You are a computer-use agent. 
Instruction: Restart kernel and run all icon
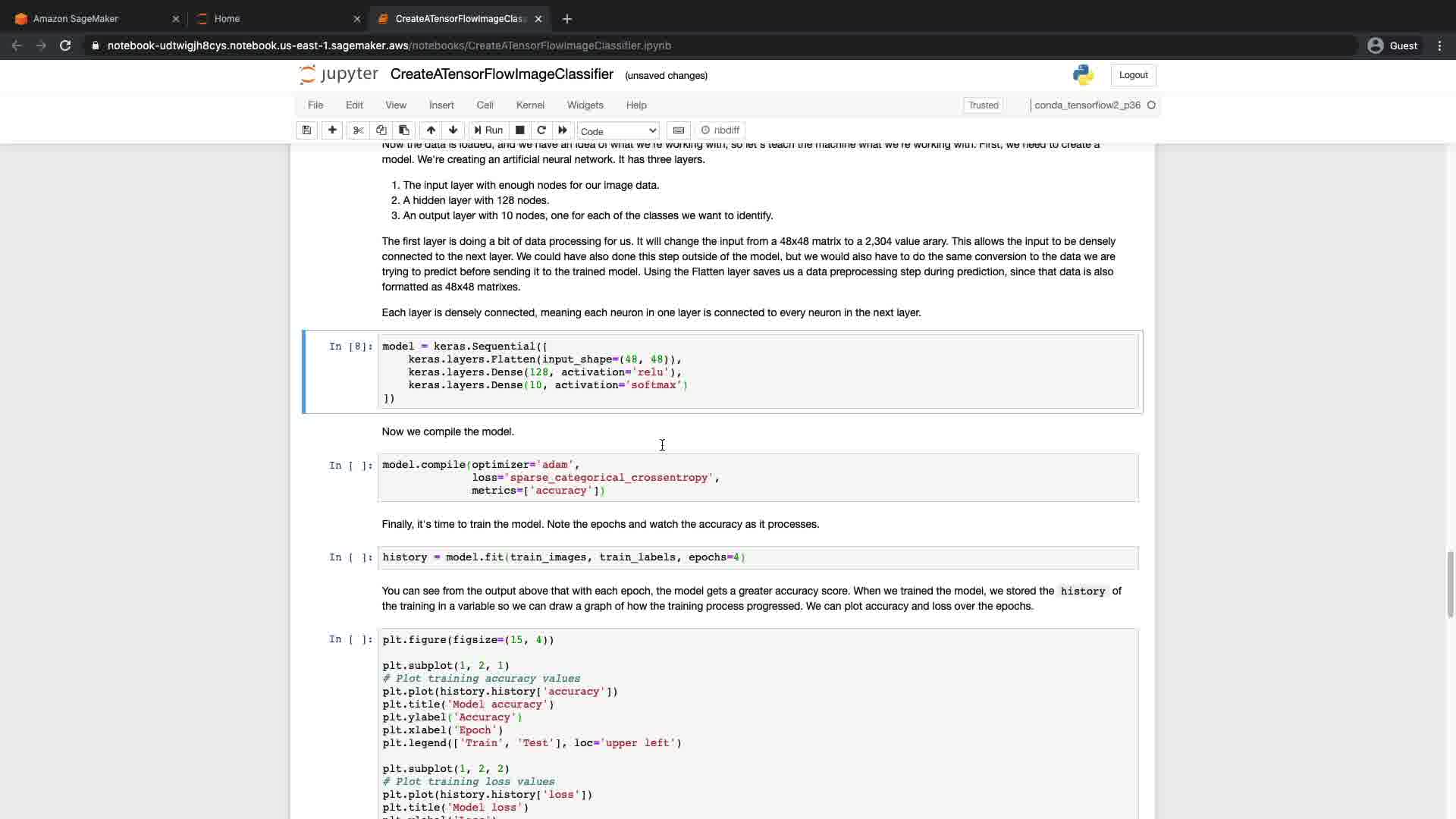click(563, 130)
